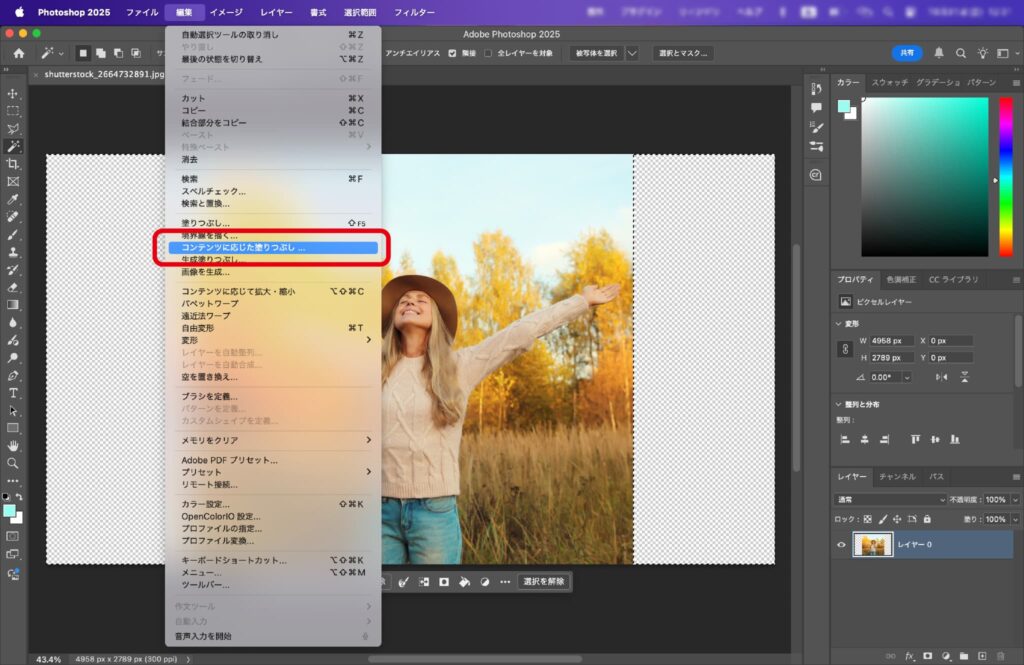The width and height of the screenshot is (1024, 665).
Task: Select the Zoom magnifier tool in toolbar
Action: (13, 463)
